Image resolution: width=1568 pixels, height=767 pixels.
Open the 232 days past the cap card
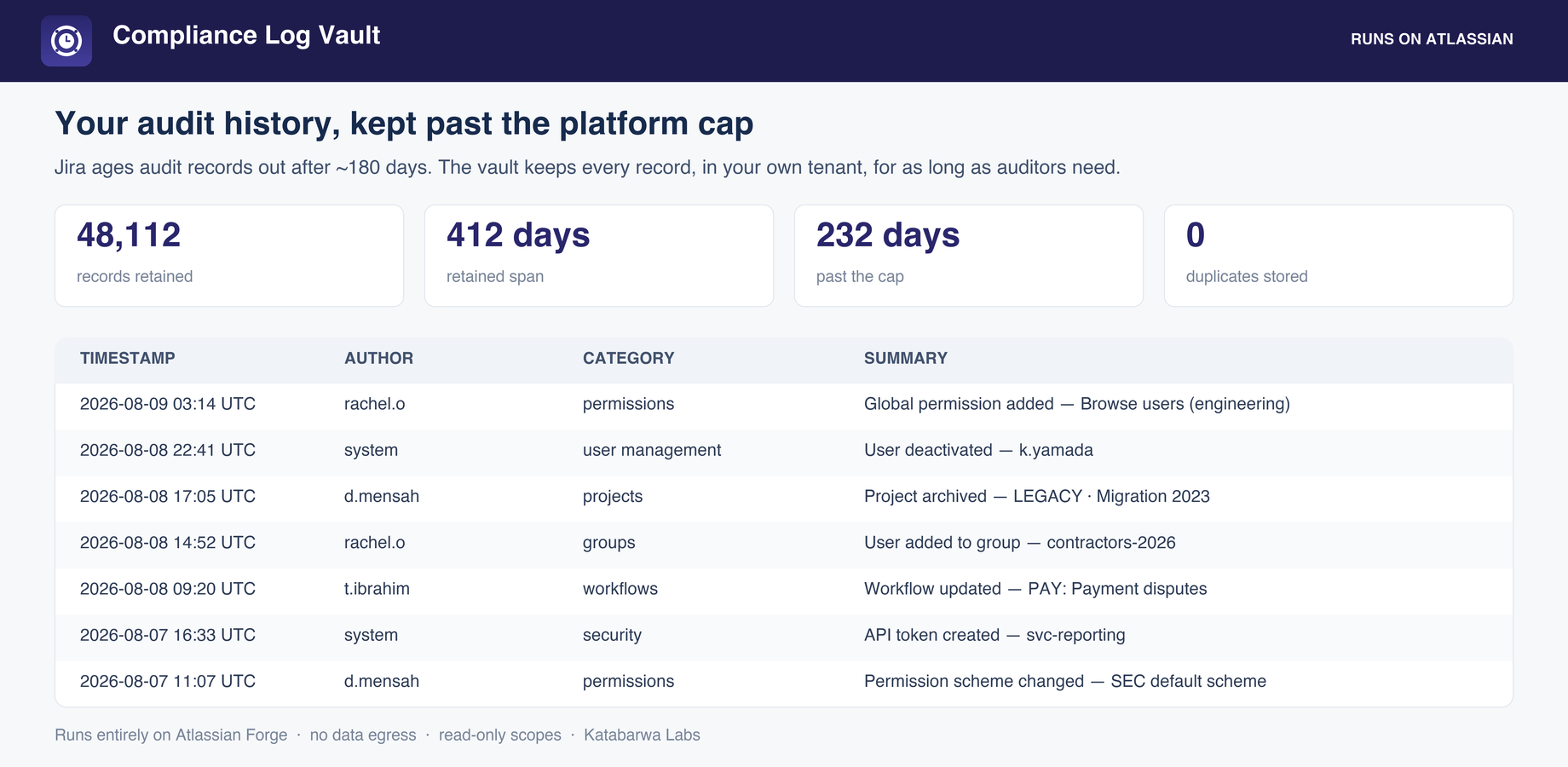969,256
